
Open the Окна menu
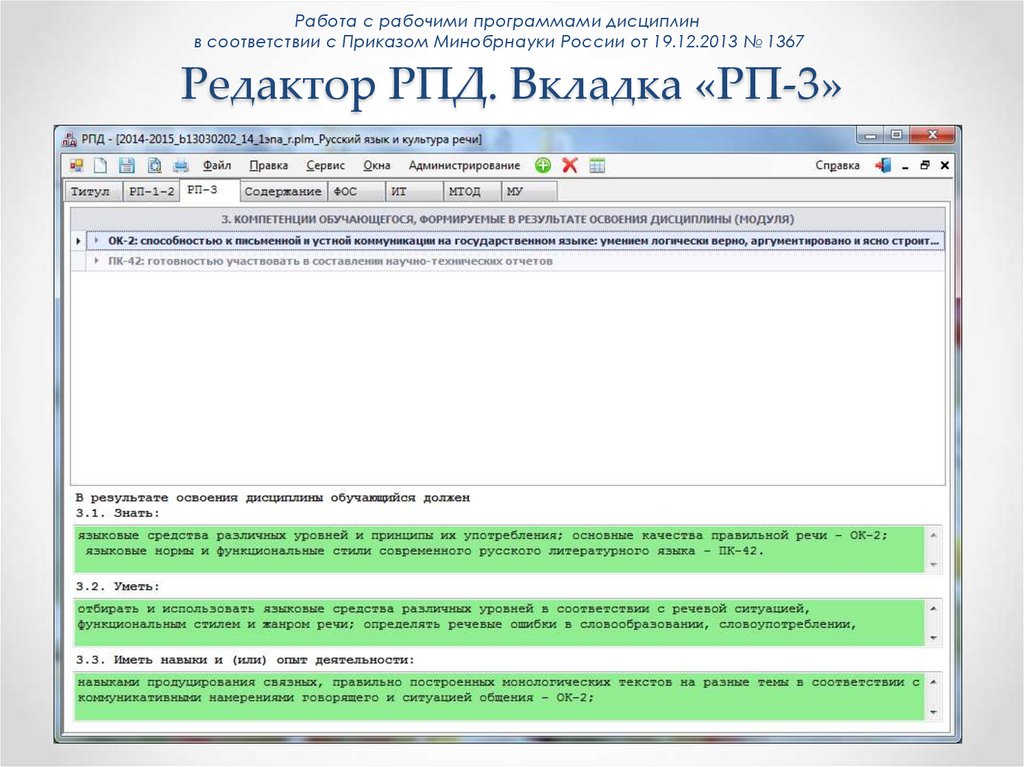[x=375, y=165]
